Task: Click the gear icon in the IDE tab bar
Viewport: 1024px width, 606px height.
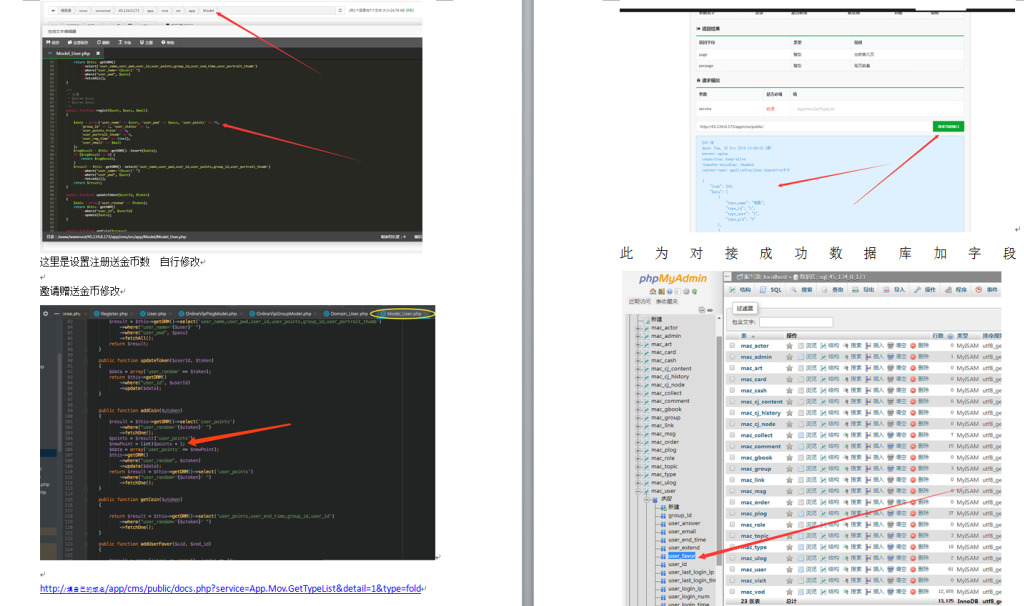Action: point(45,313)
